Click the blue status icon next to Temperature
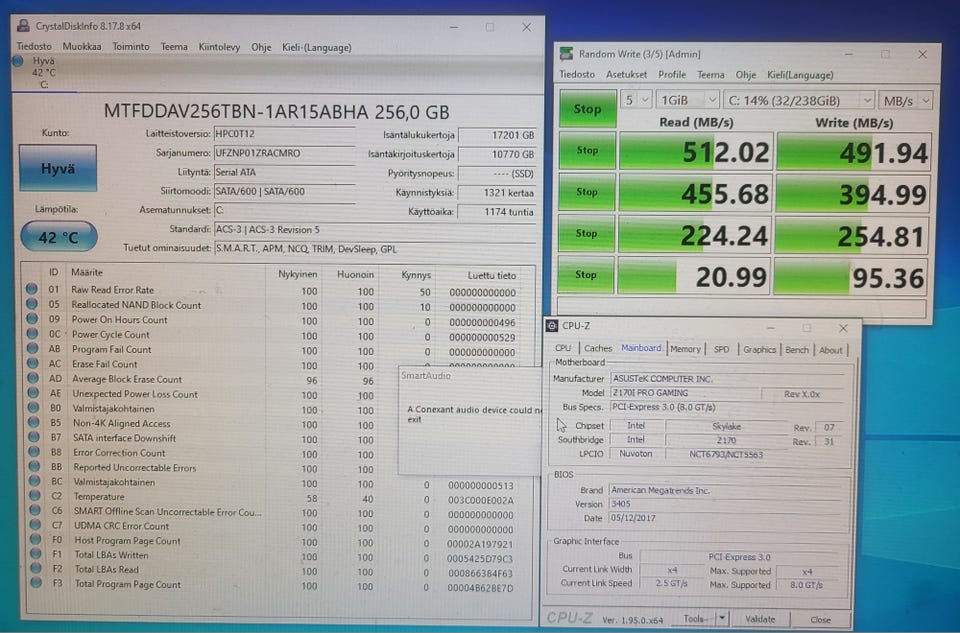 point(33,497)
